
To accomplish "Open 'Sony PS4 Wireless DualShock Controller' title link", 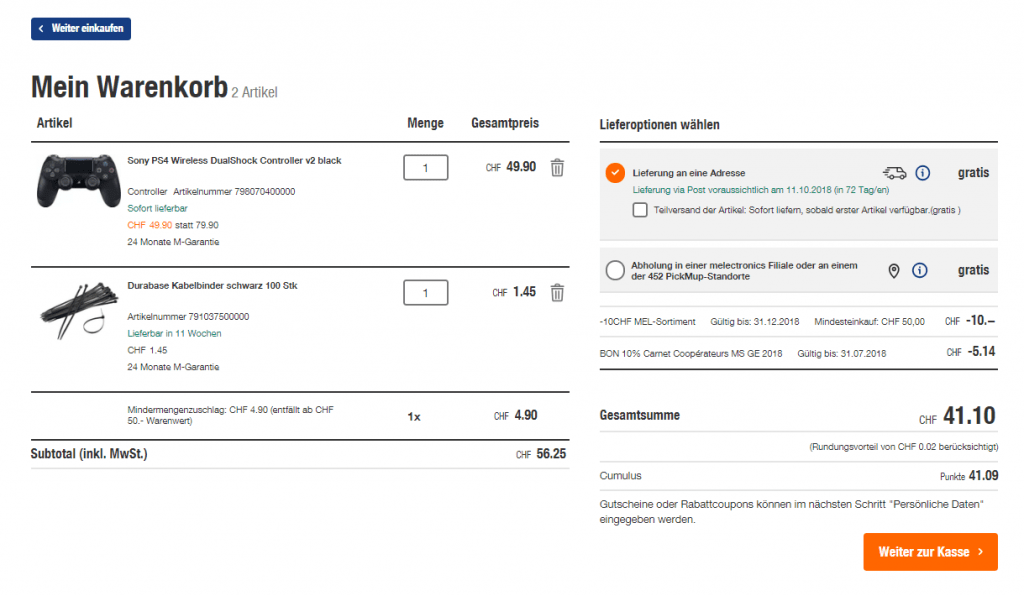I will 234,161.
